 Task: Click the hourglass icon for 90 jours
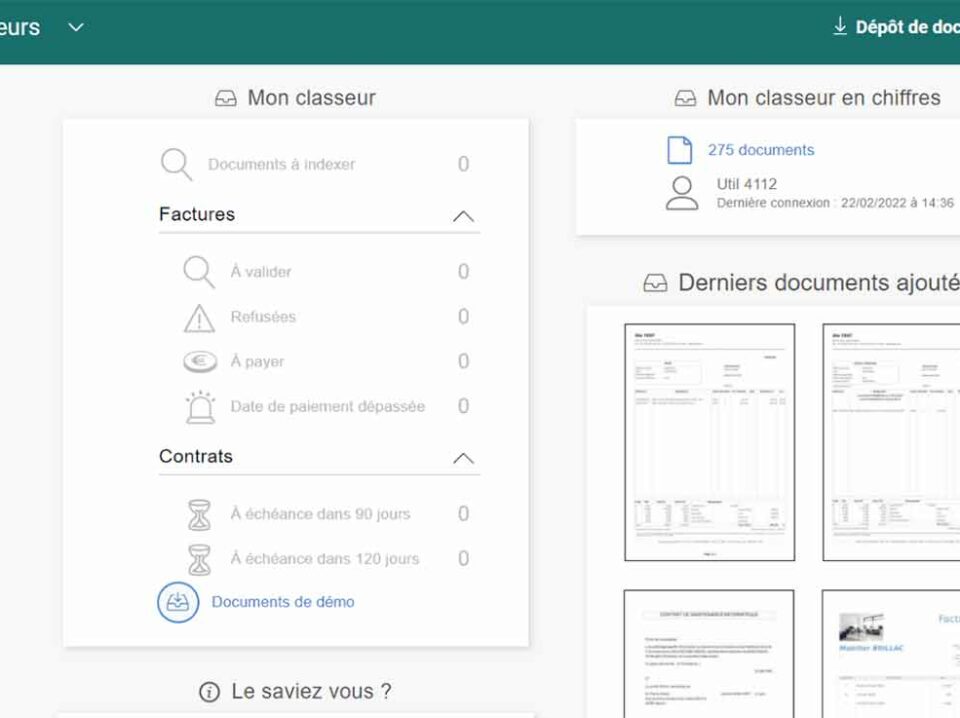coord(199,514)
